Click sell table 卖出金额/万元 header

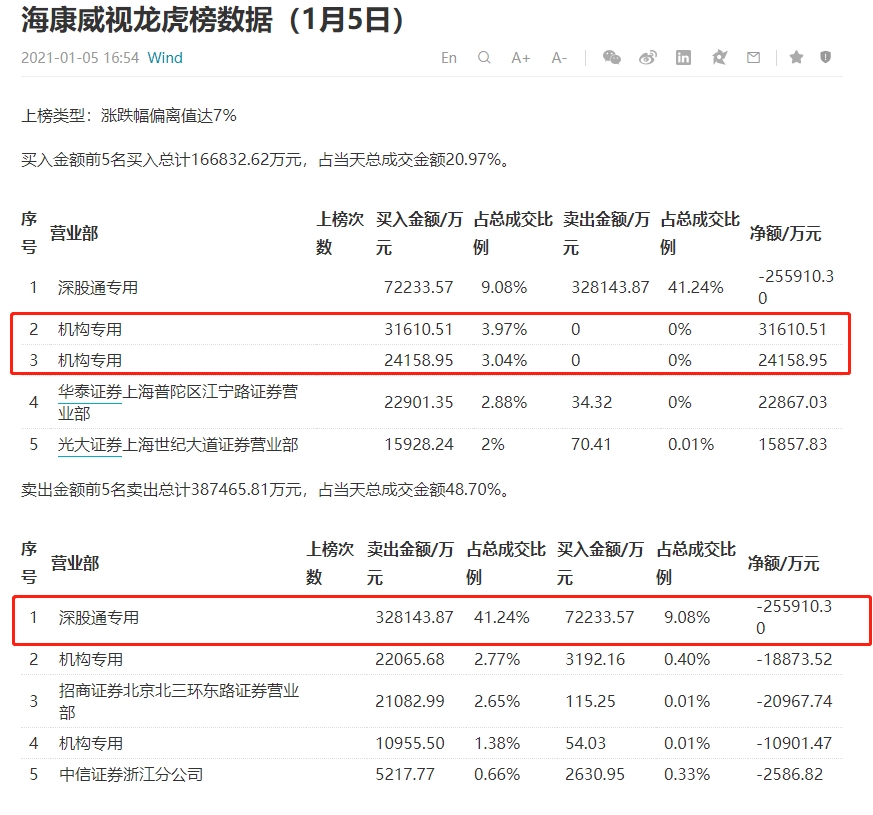pyautogui.click(x=410, y=563)
